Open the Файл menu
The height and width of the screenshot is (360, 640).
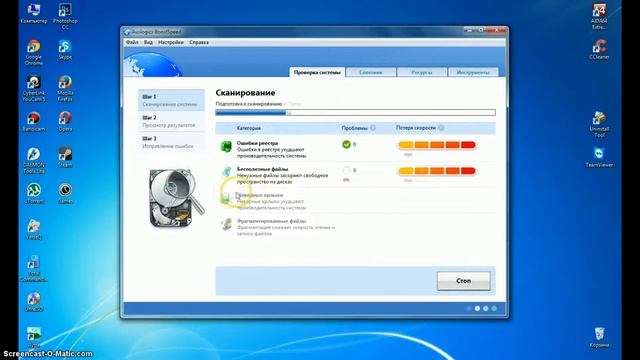point(132,42)
